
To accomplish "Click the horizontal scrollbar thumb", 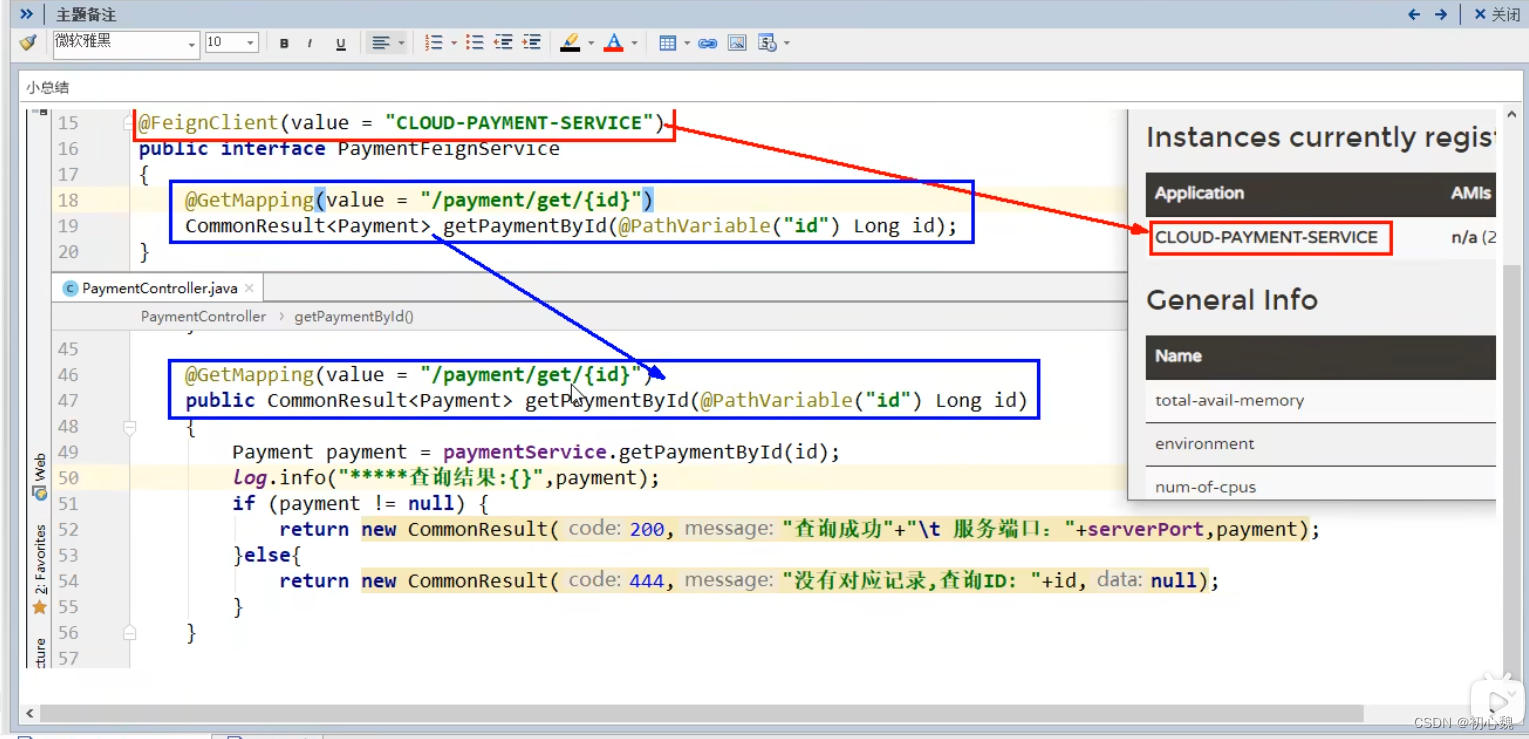I will 702,714.
